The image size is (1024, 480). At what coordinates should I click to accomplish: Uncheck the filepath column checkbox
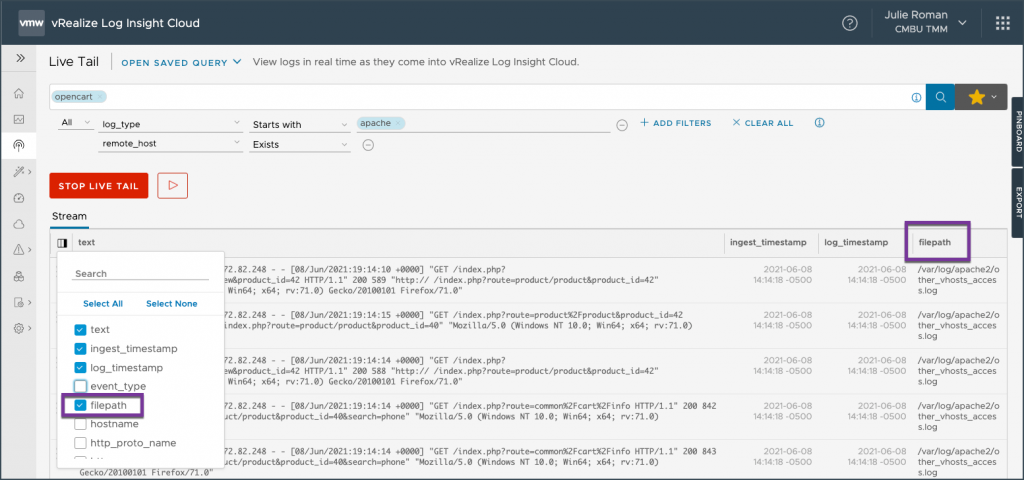point(80,405)
